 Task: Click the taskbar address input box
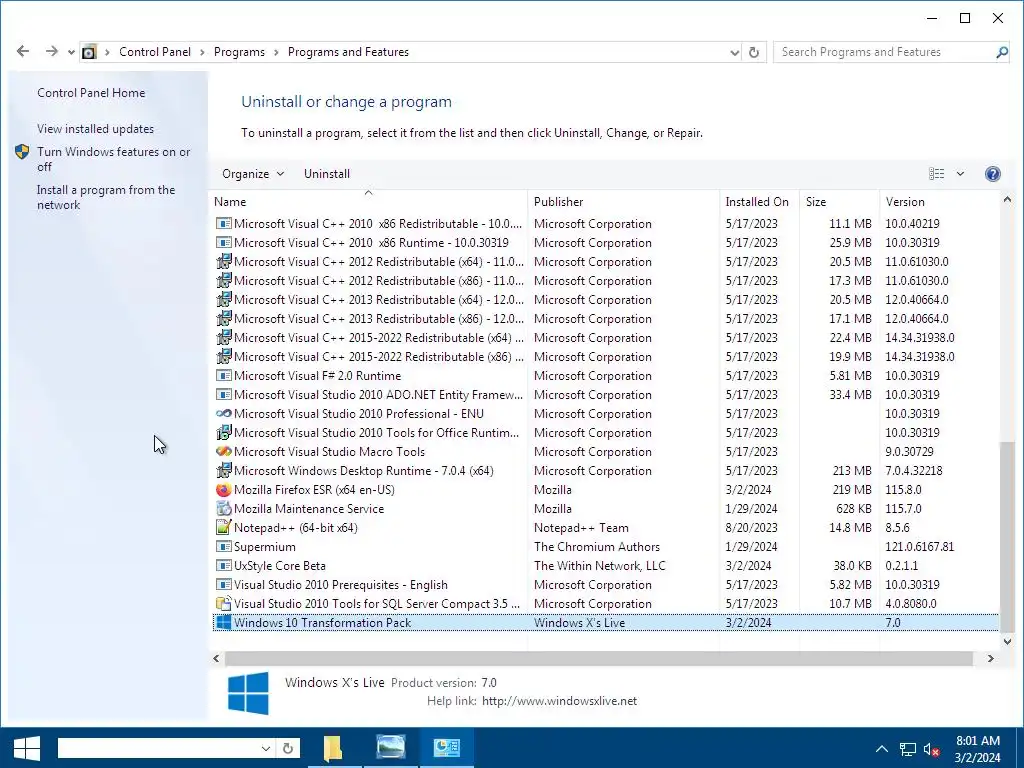pyautogui.click(x=159, y=748)
